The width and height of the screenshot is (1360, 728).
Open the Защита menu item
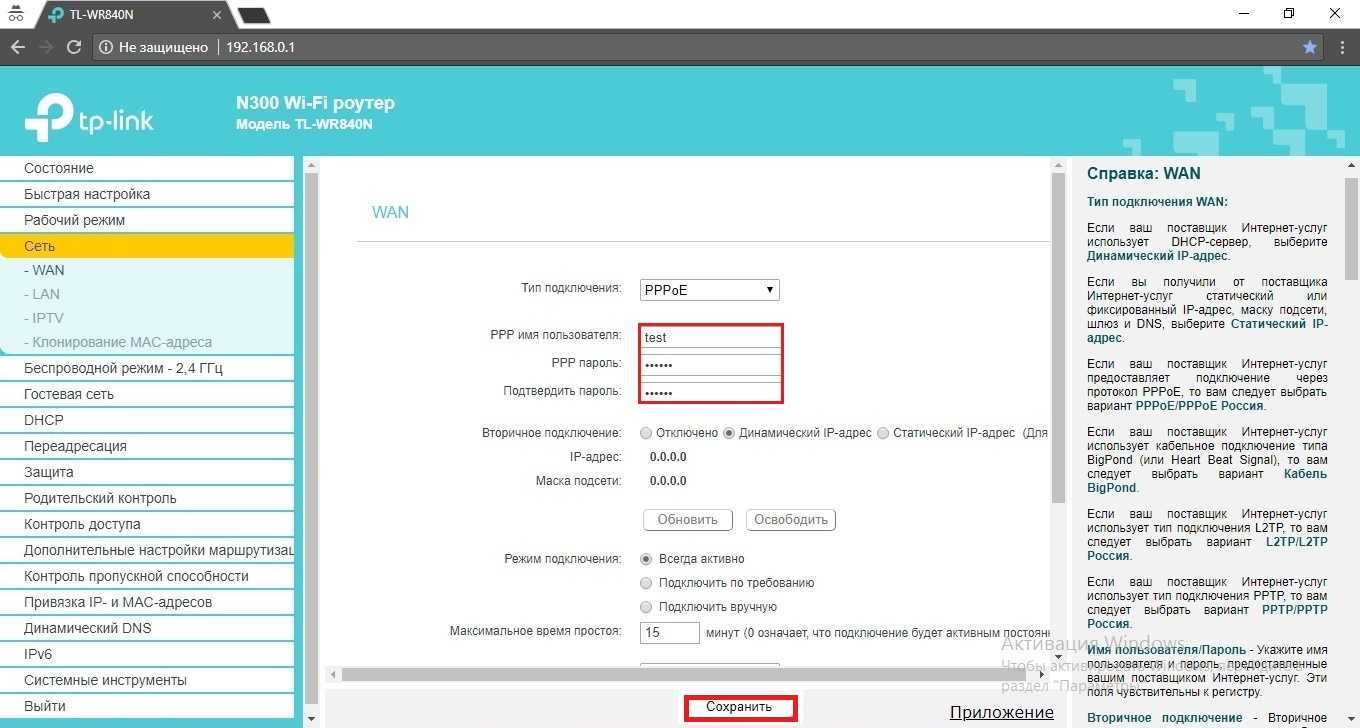click(x=147, y=472)
